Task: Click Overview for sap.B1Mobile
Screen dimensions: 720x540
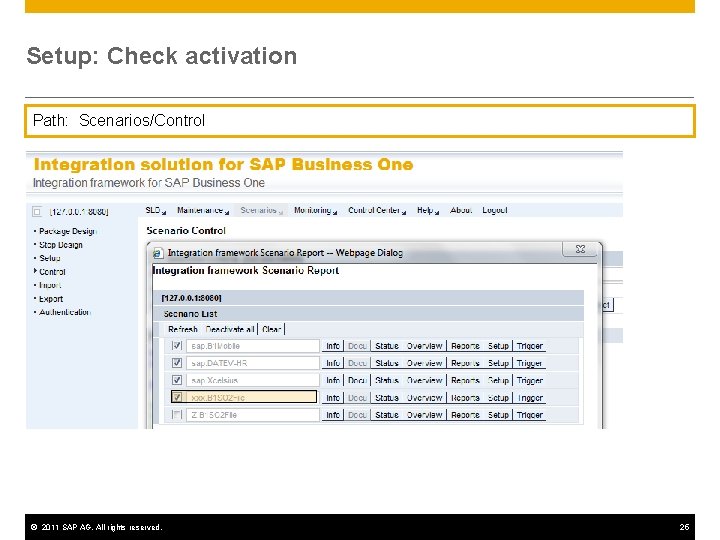Action: tap(424, 346)
